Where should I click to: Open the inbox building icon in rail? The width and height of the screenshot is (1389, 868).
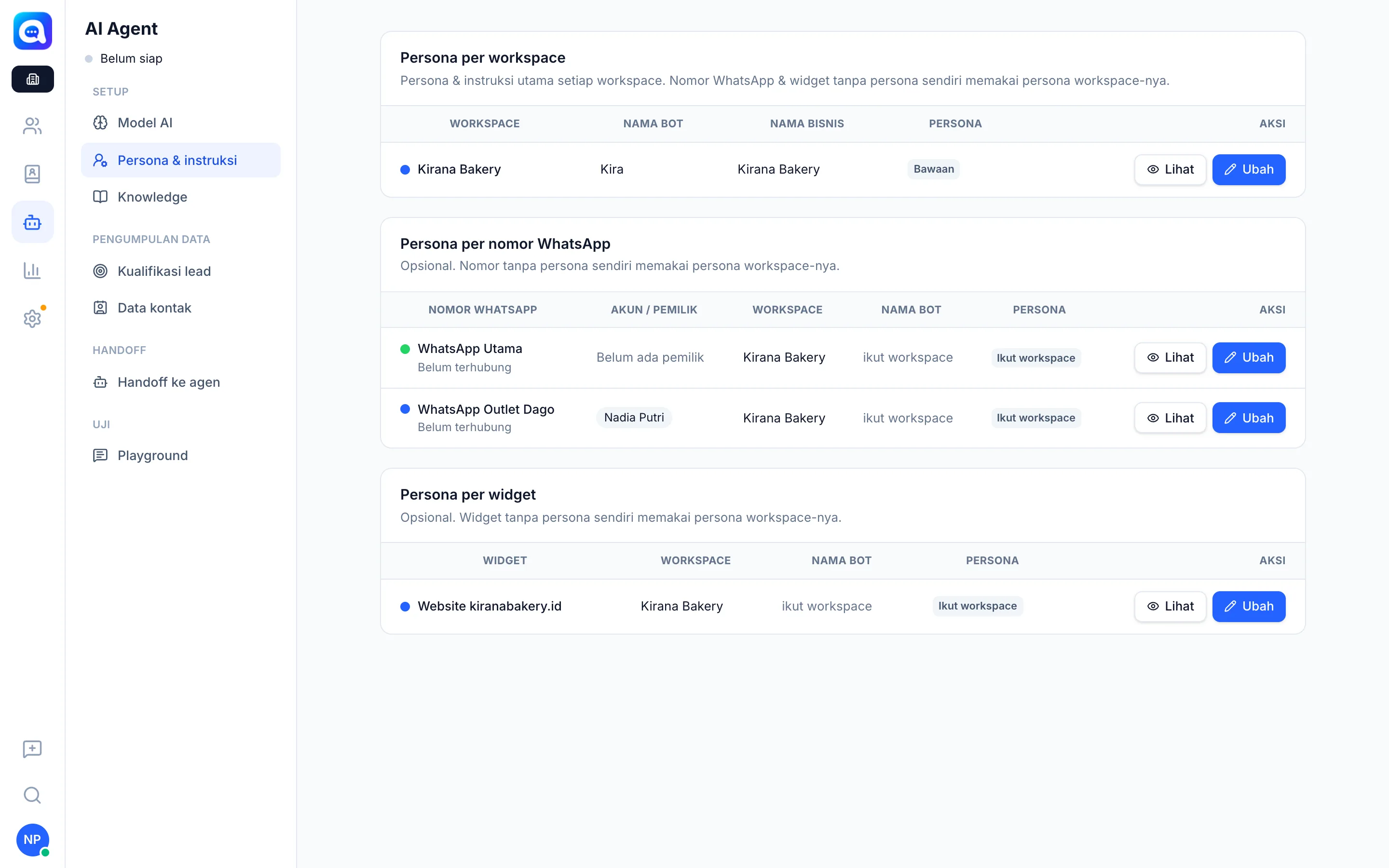(x=33, y=79)
